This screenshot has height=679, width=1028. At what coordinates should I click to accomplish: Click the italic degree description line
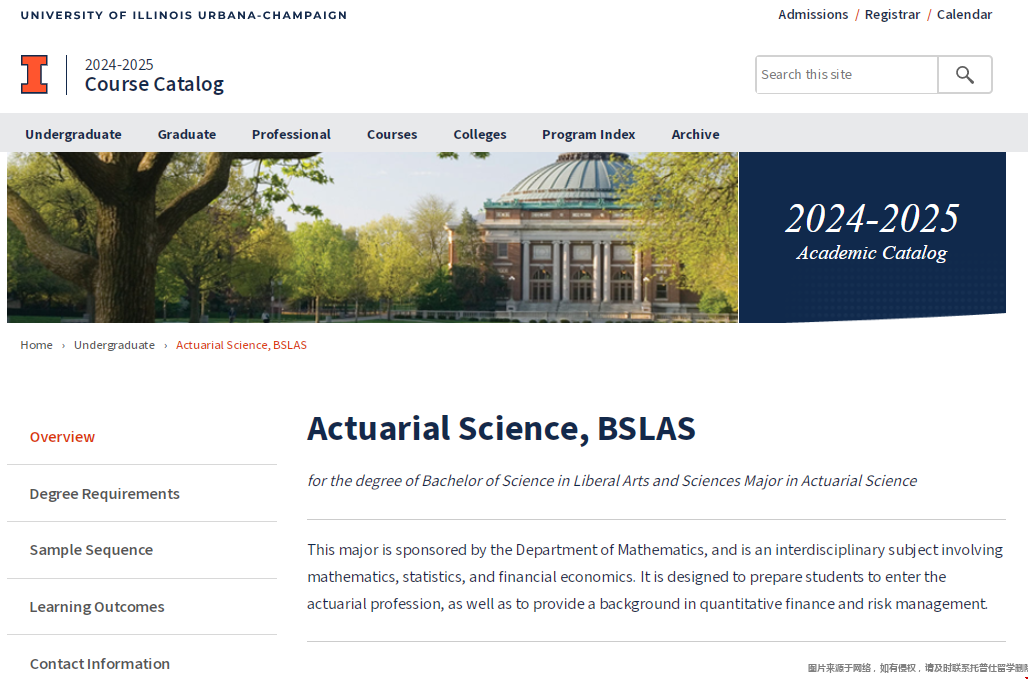pyautogui.click(x=612, y=480)
